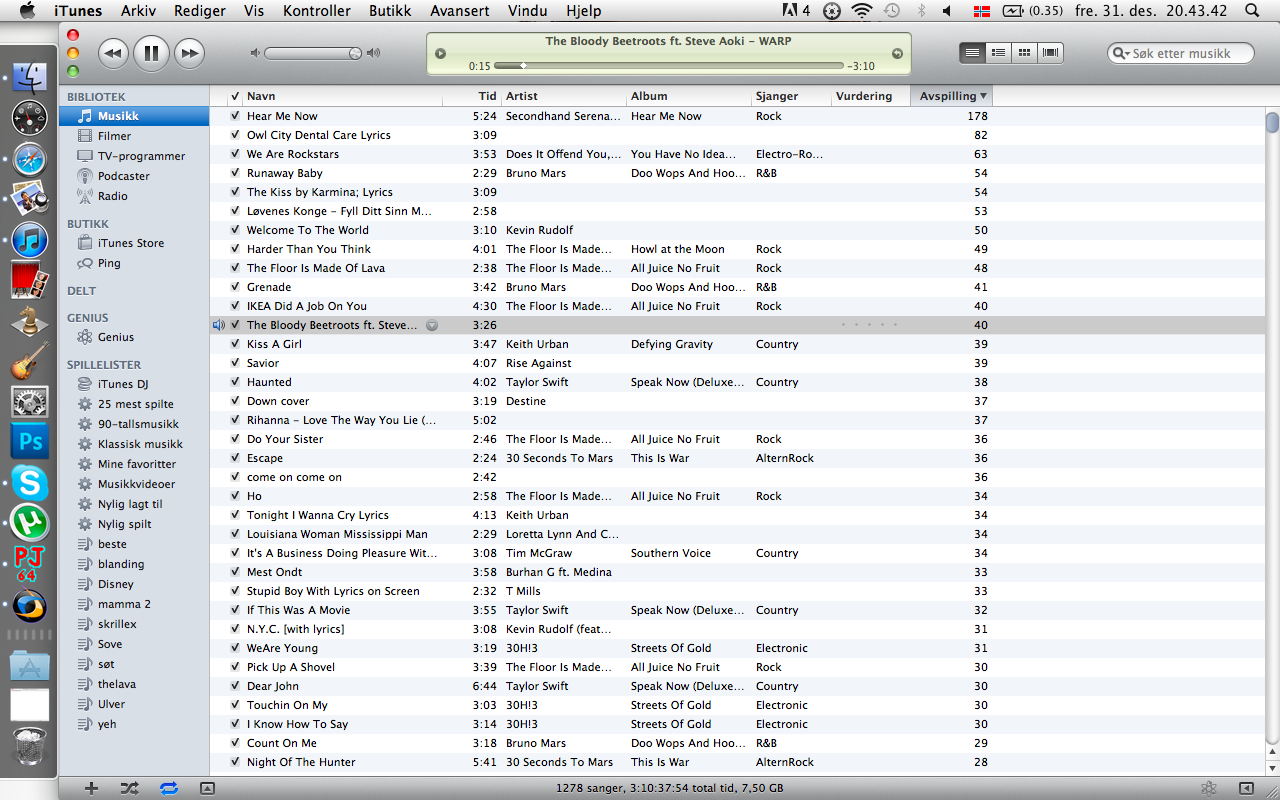The image size is (1280, 800).
Task: Pause the currently playing track
Action: 151,53
